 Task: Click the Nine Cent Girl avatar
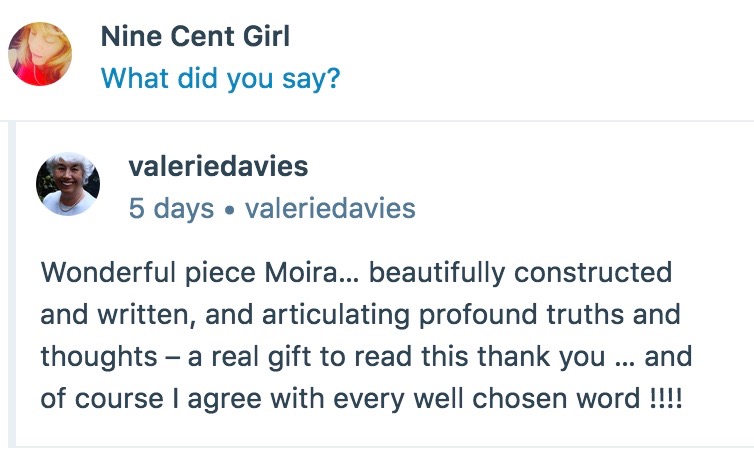41,54
